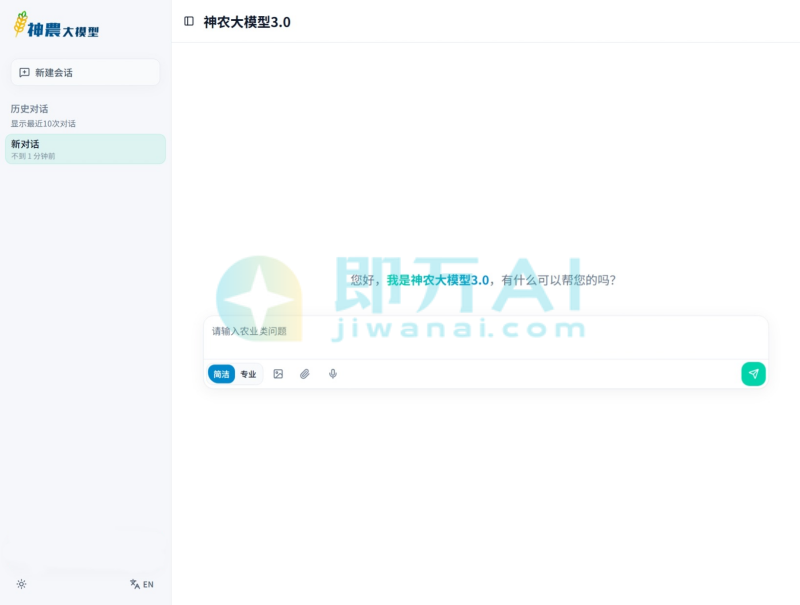
Task: Enable the 简洁 reply mode
Action: 220,373
